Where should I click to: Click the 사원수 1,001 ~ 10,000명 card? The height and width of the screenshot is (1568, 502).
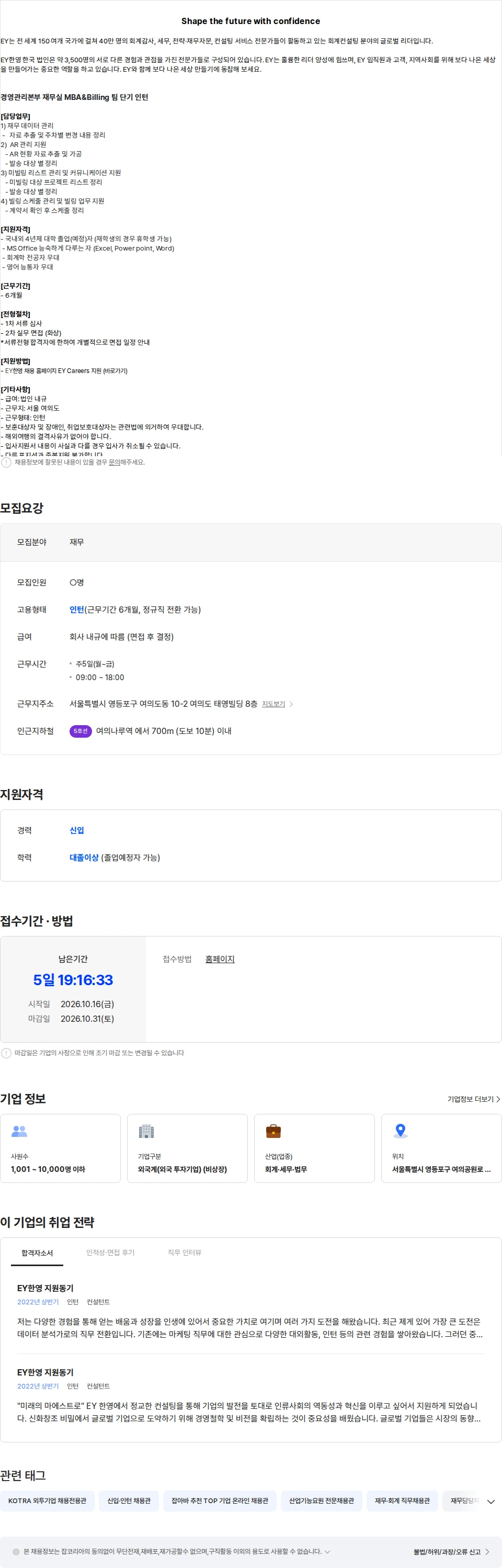click(60, 1148)
